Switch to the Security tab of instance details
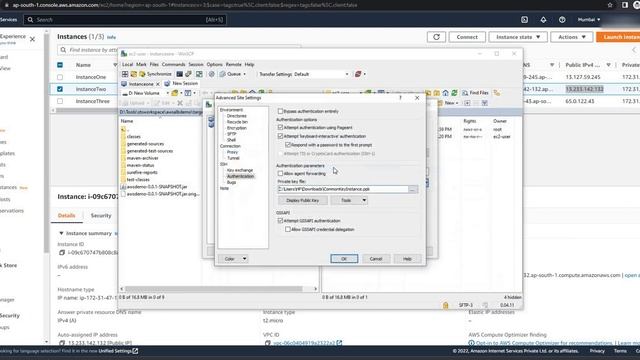640x360 pixels. 101,216
